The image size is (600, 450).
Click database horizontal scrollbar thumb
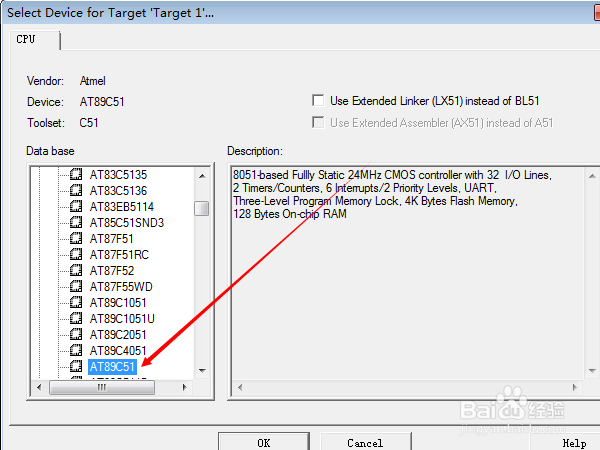point(102,387)
